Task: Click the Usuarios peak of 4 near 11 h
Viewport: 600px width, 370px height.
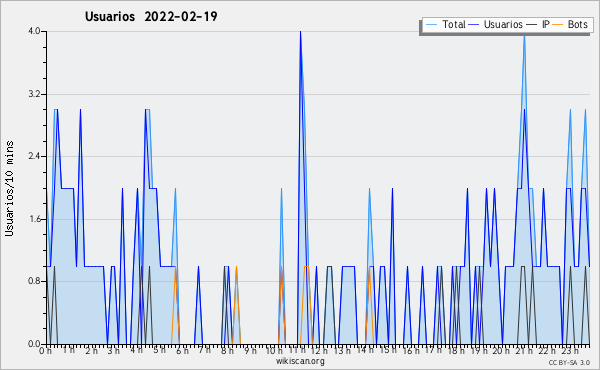Action: (x=300, y=32)
